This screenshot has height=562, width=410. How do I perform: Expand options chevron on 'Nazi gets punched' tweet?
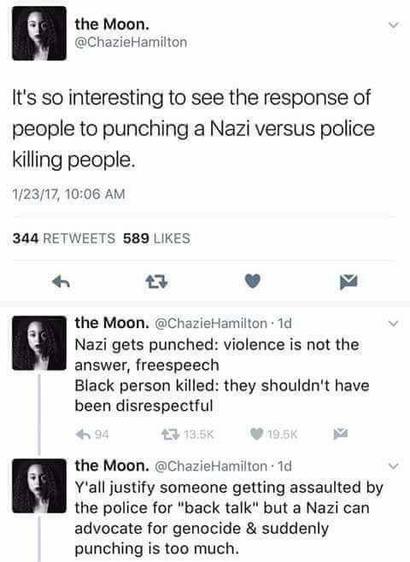(393, 324)
